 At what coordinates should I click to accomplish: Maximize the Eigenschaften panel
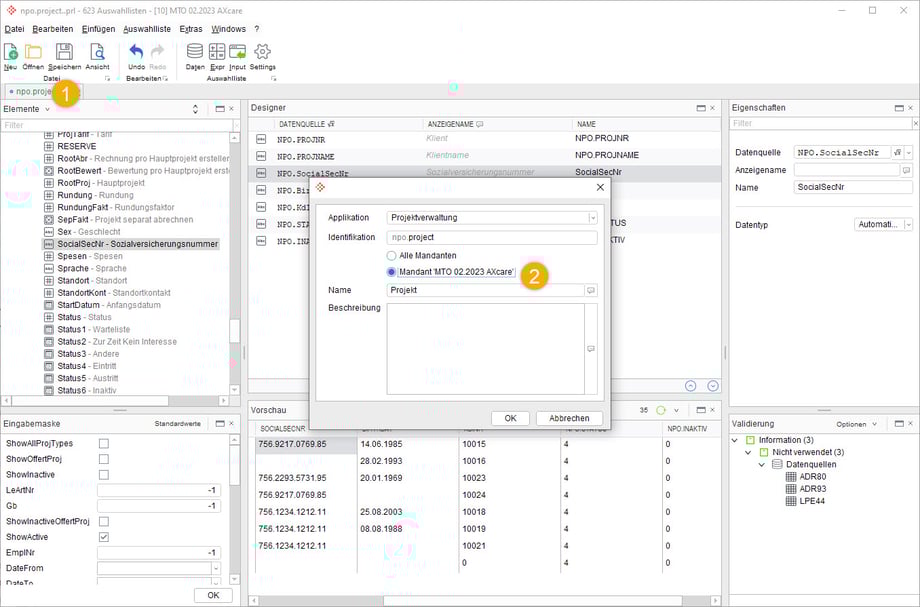(x=899, y=108)
